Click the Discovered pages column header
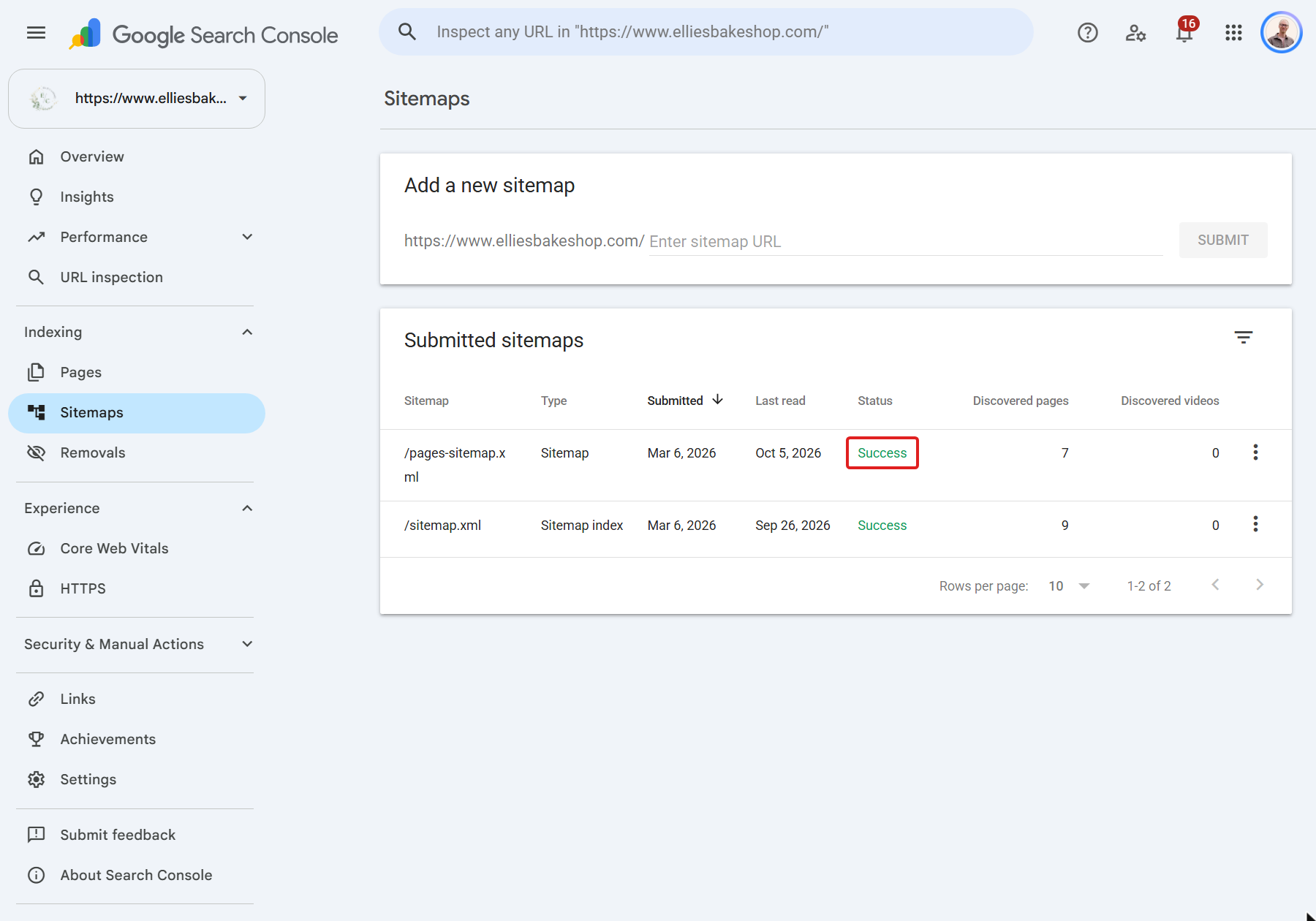Screen dimensions: 1316x921 pyautogui.click(x=1020, y=401)
